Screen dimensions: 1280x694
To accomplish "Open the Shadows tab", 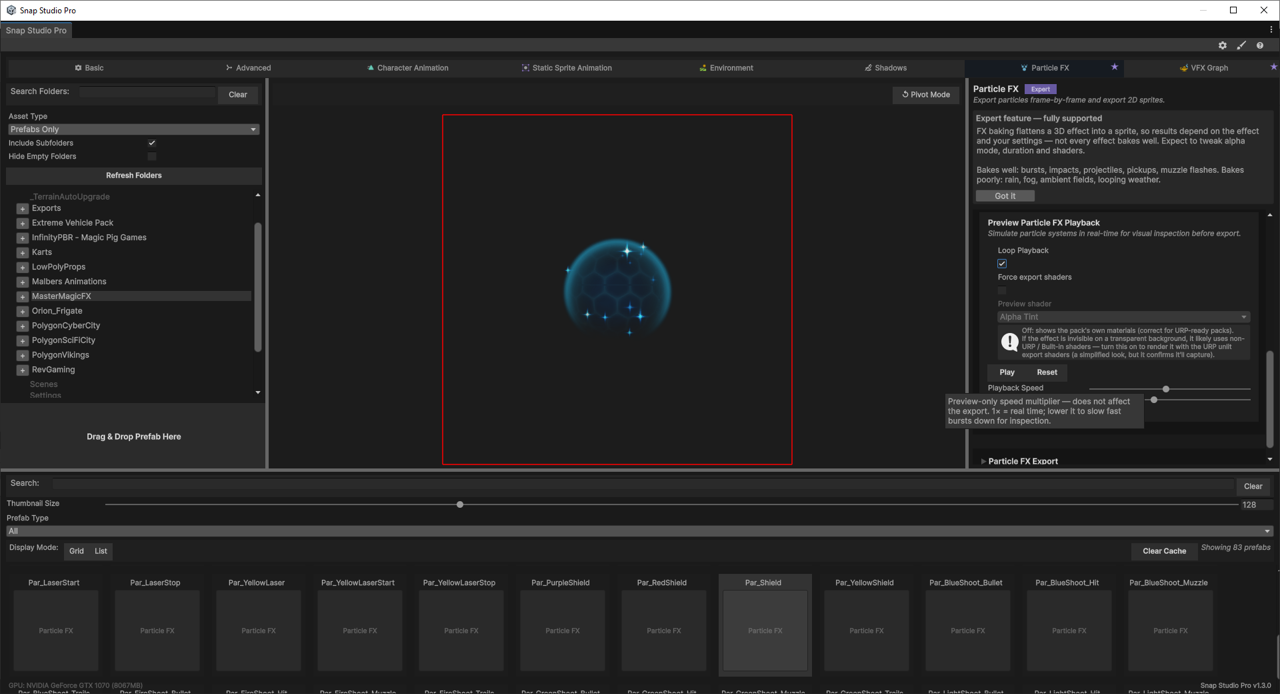I will (x=885, y=68).
